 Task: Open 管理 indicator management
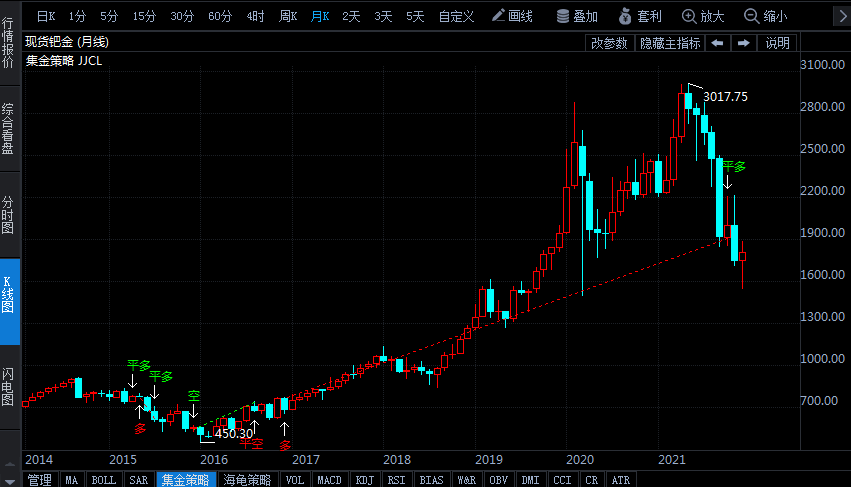point(39,480)
